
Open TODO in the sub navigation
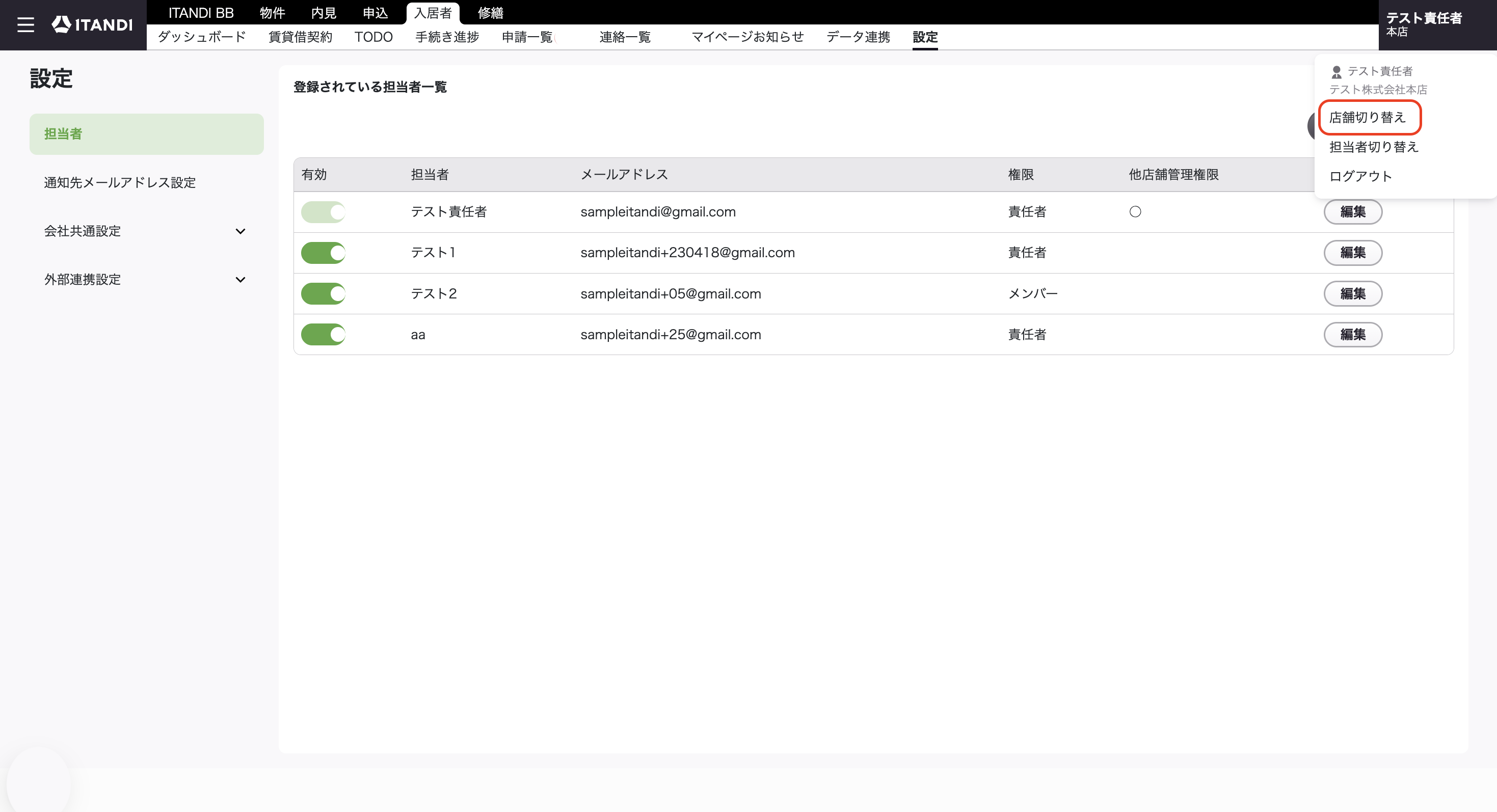[373, 37]
